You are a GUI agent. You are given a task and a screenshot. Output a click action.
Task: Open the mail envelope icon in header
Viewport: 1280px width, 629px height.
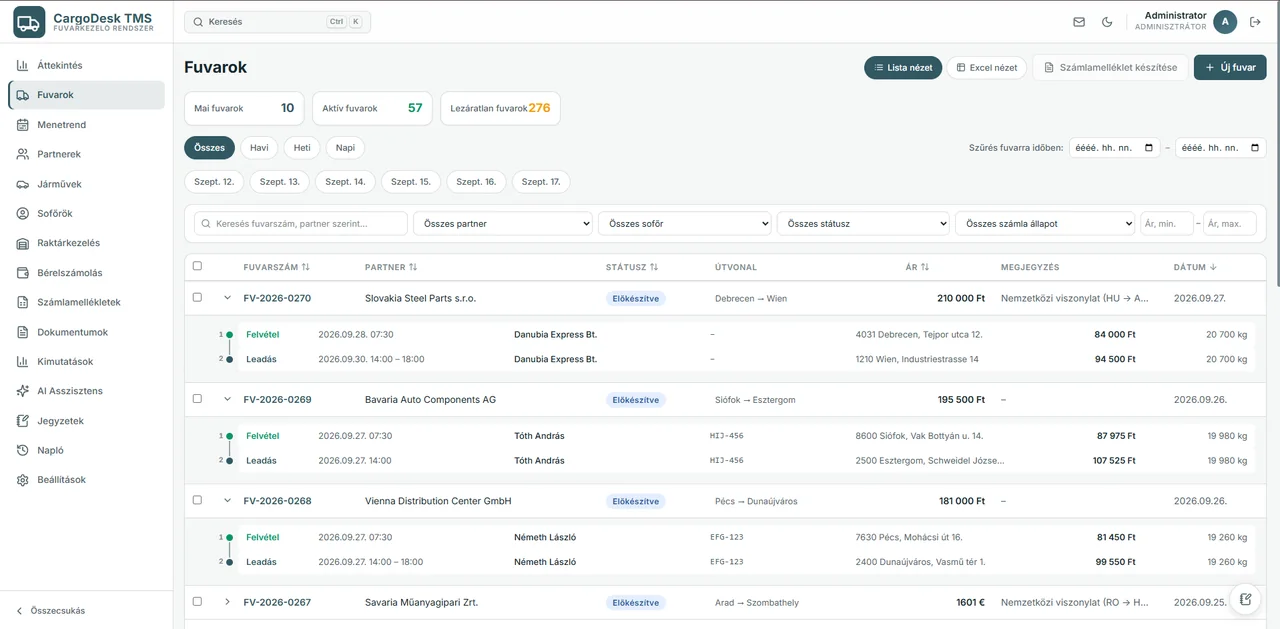(x=1079, y=22)
